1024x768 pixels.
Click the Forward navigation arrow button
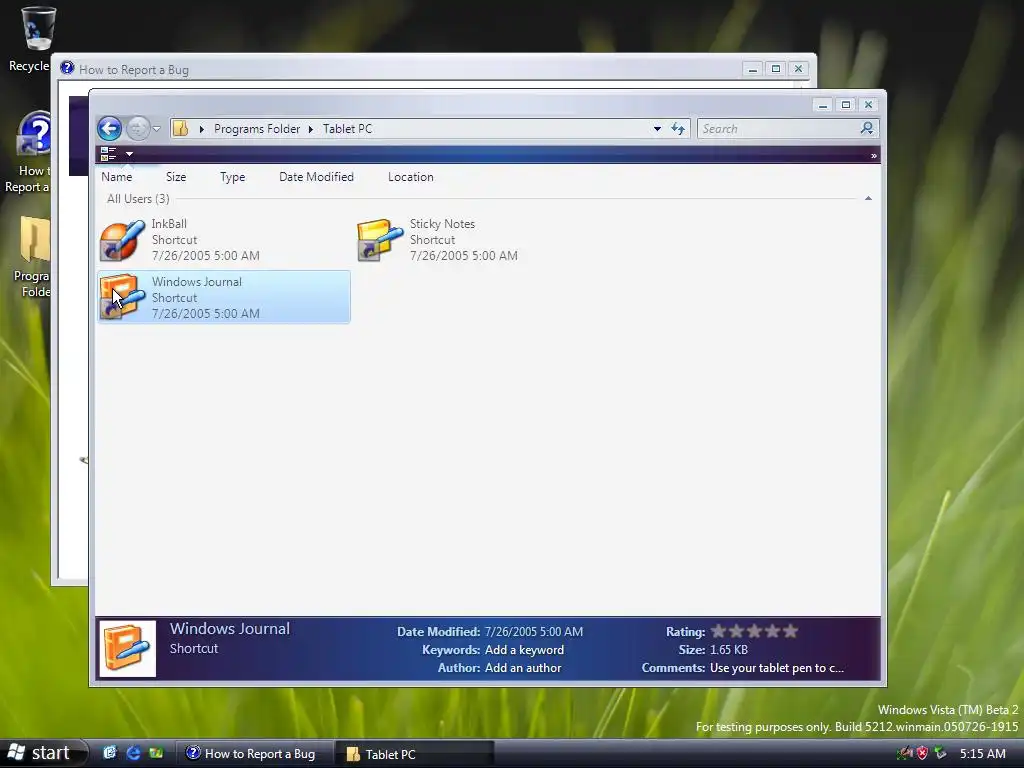click(x=138, y=128)
